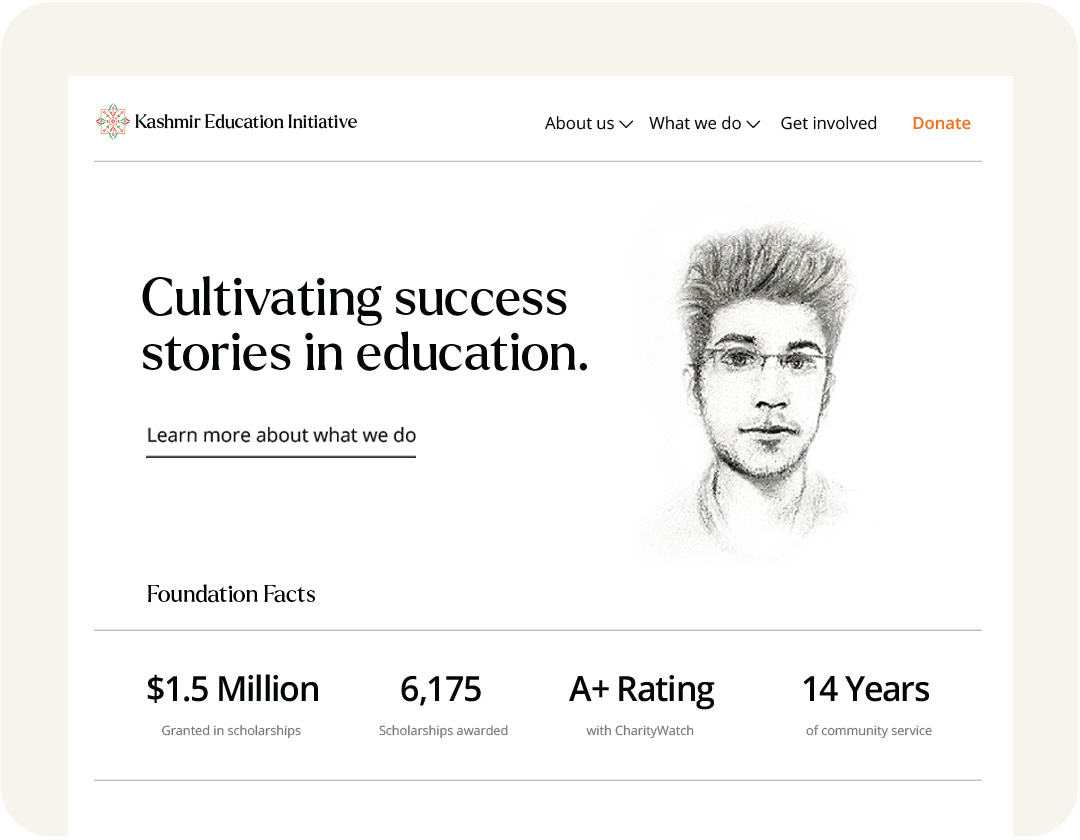Click the 6,175 scholarships figure
Screen dimensions: 1080x840
[x=441, y=689]
